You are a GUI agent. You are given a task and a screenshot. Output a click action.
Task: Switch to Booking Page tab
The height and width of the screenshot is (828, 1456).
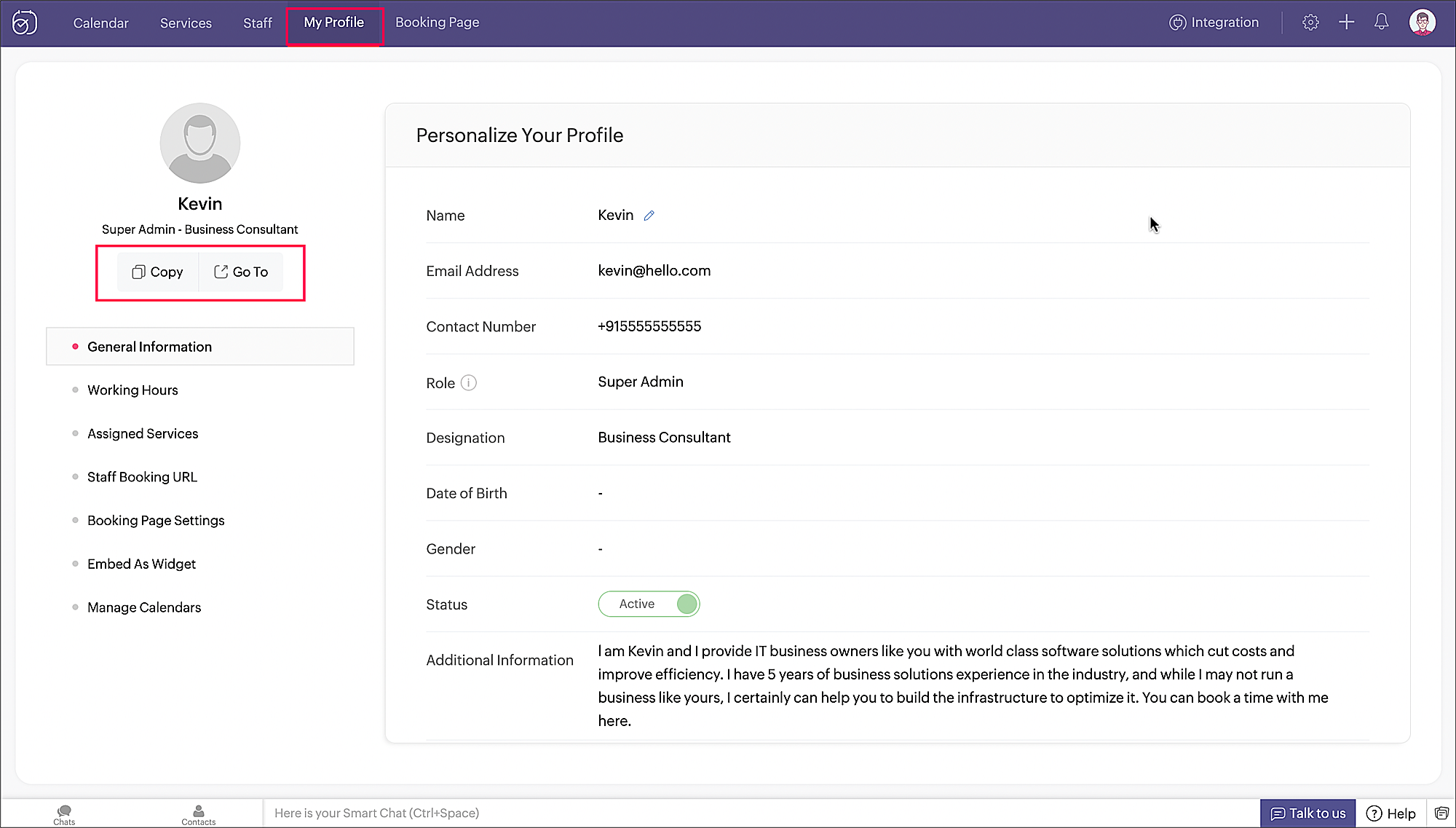(x=437, y=23)
